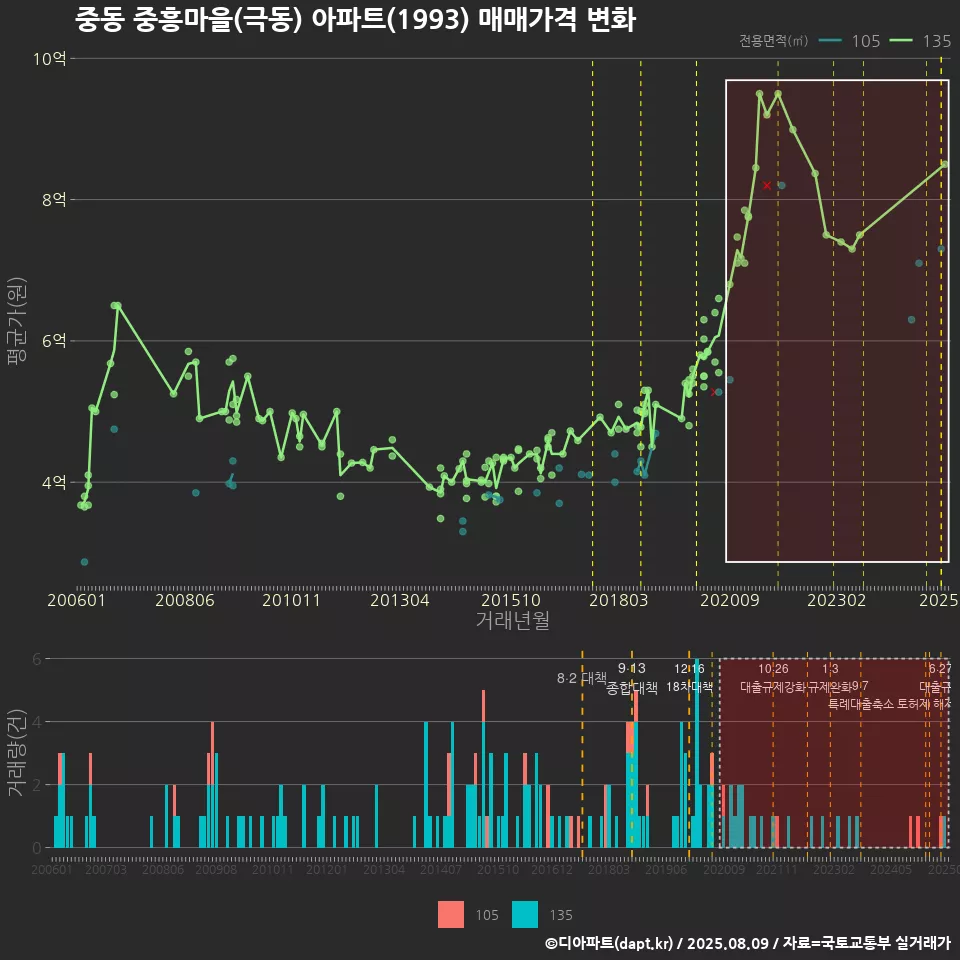Image resolution: width=960 pixels, height=960 pixels.
Task: Click 201011 on the price chart axis
Action: click(291, 600)
